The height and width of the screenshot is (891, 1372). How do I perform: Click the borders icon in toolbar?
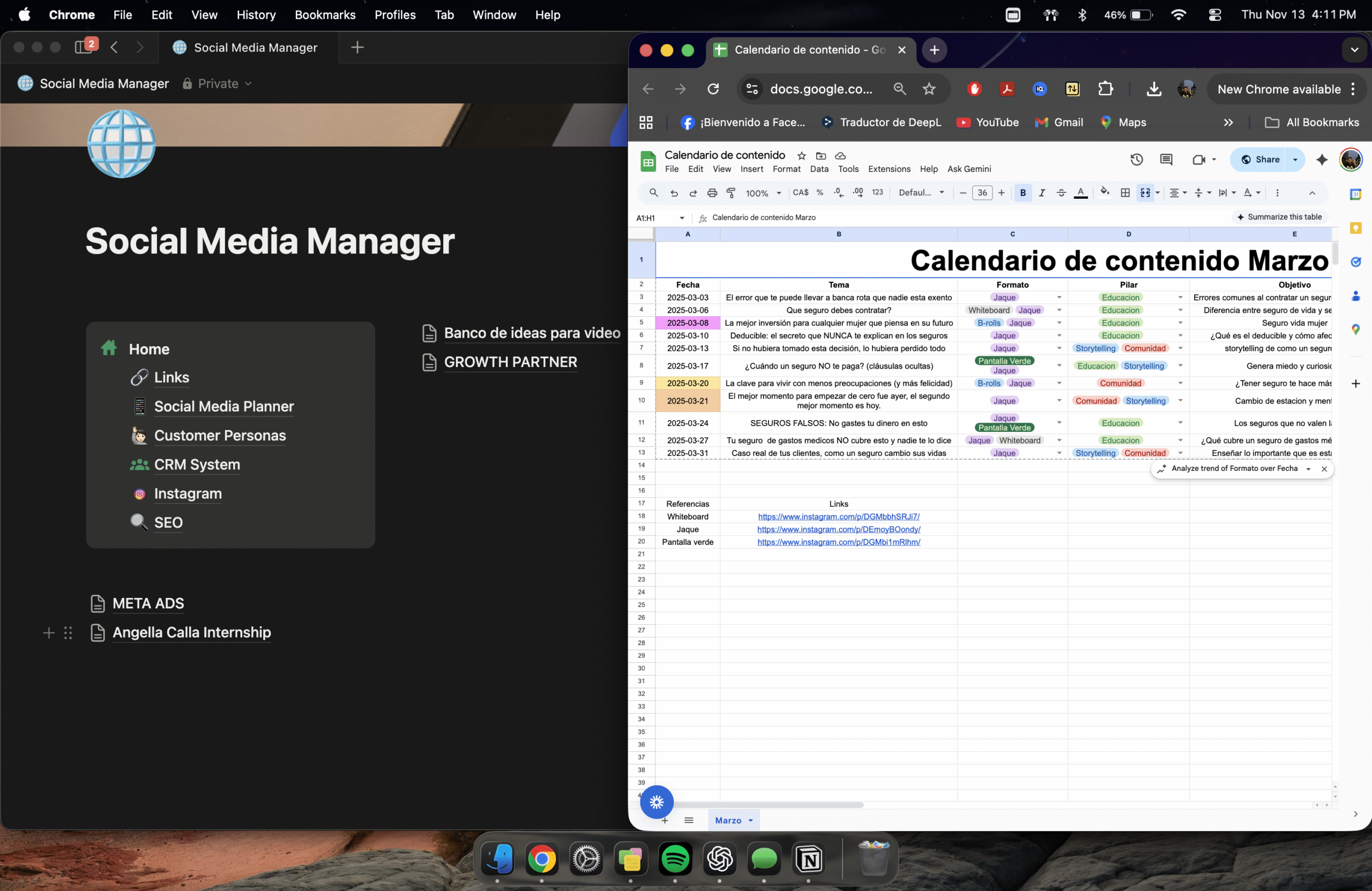pos(1125,193)
